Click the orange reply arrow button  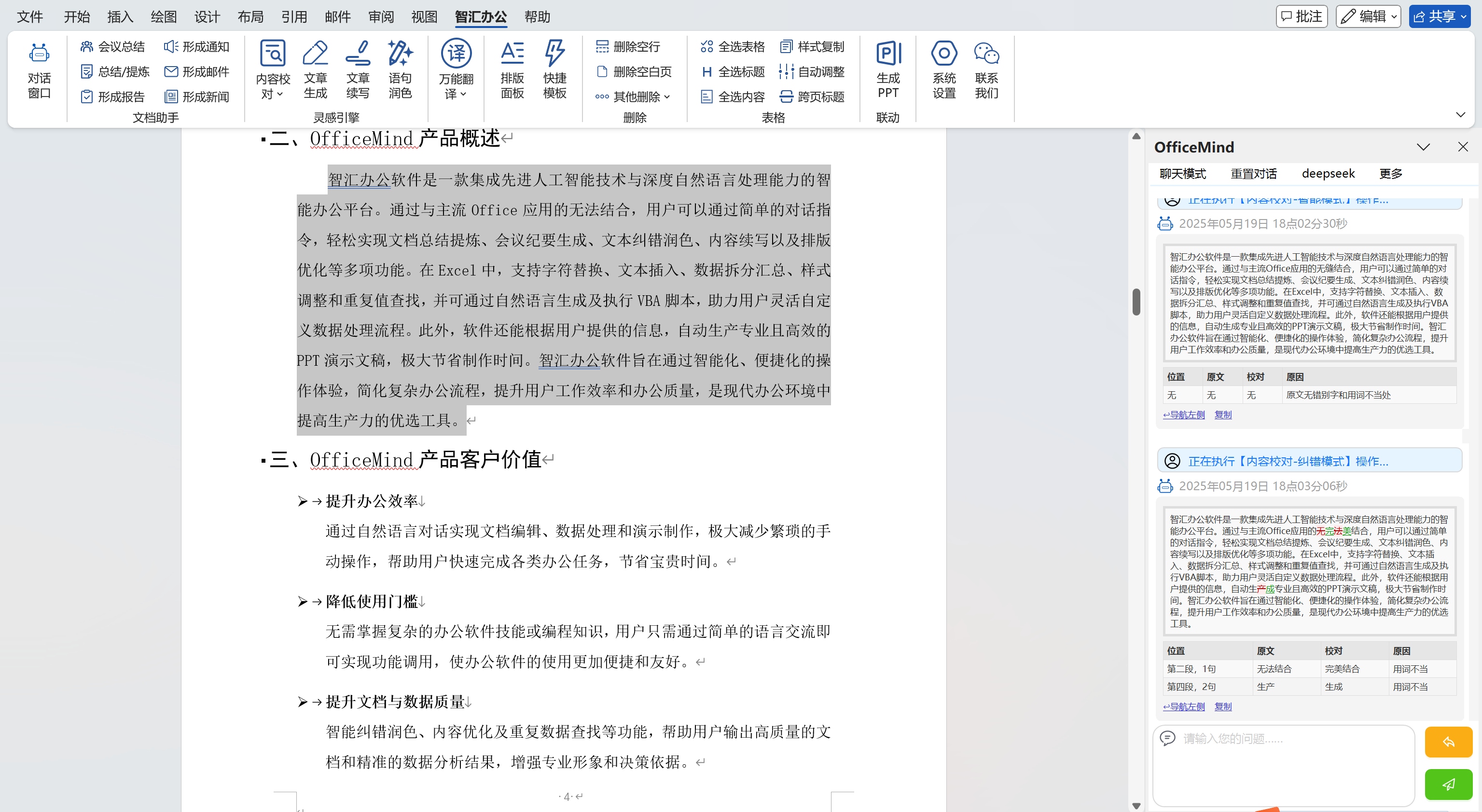tap(1448, 742)
